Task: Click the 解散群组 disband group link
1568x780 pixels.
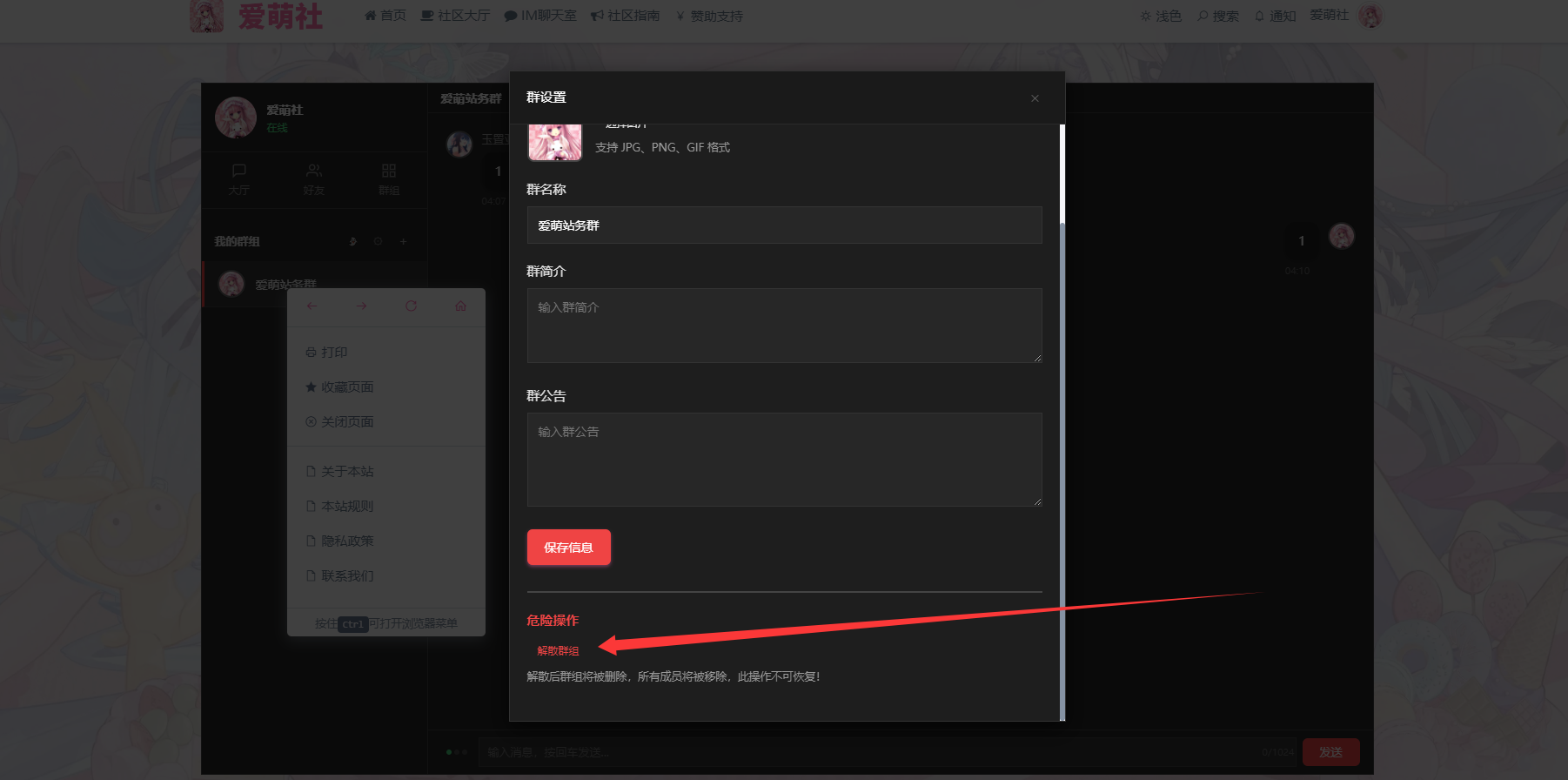Action: pos(558,651)
